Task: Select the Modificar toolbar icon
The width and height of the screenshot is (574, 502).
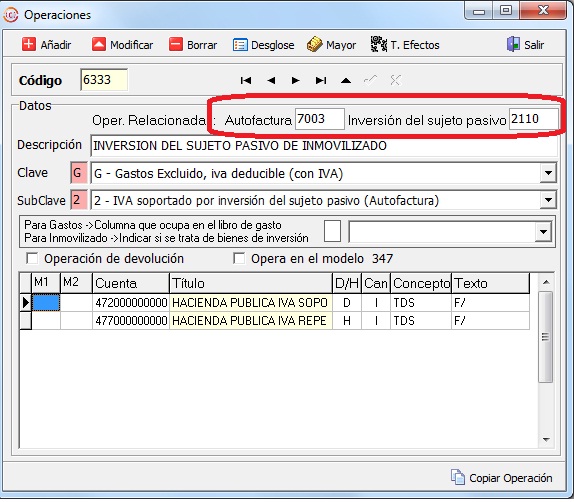Action: (99, 44)
